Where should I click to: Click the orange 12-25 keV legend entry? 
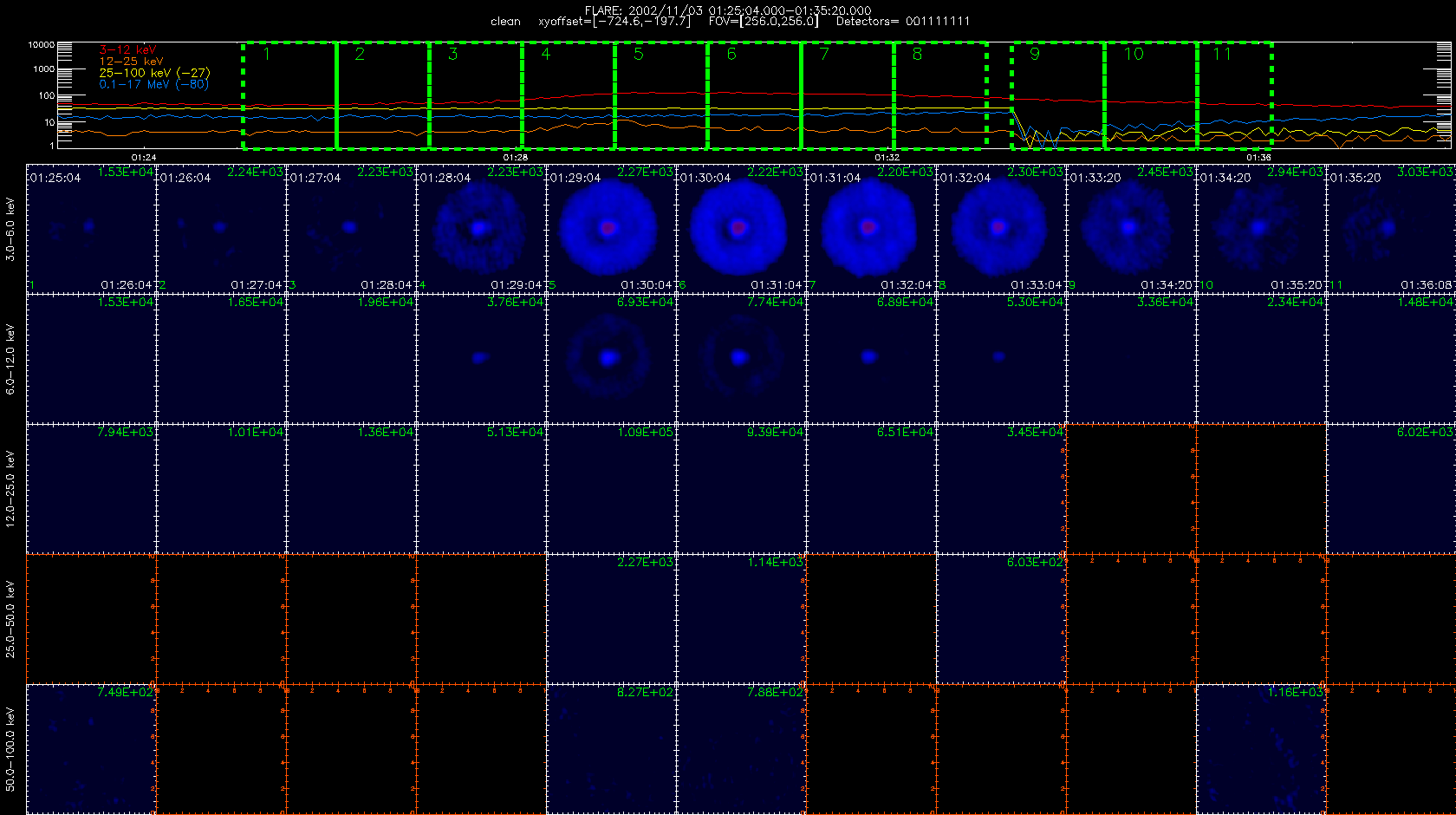(131, 61)
